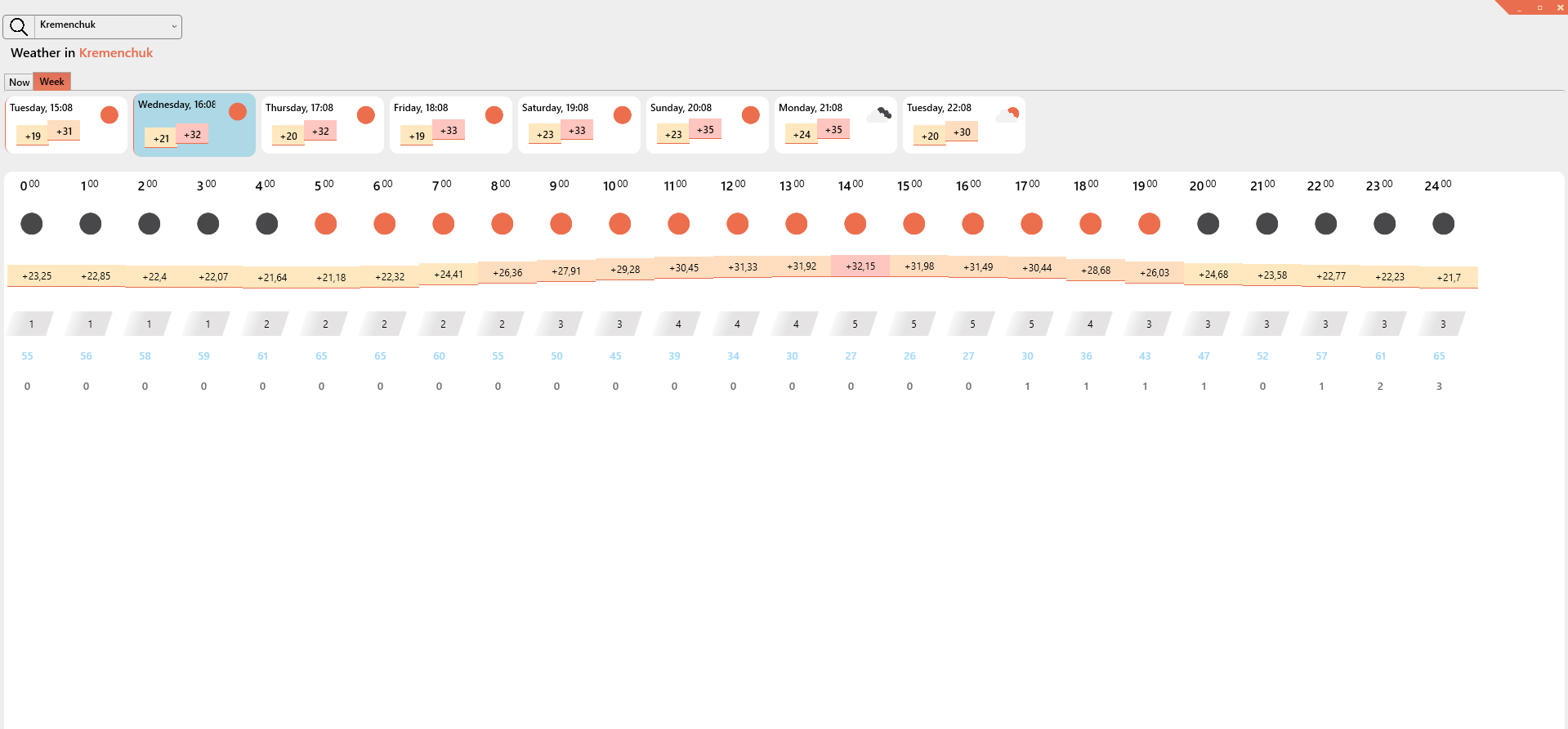Click the wind speed 4 badge at 11:00

tap(678, 324)
